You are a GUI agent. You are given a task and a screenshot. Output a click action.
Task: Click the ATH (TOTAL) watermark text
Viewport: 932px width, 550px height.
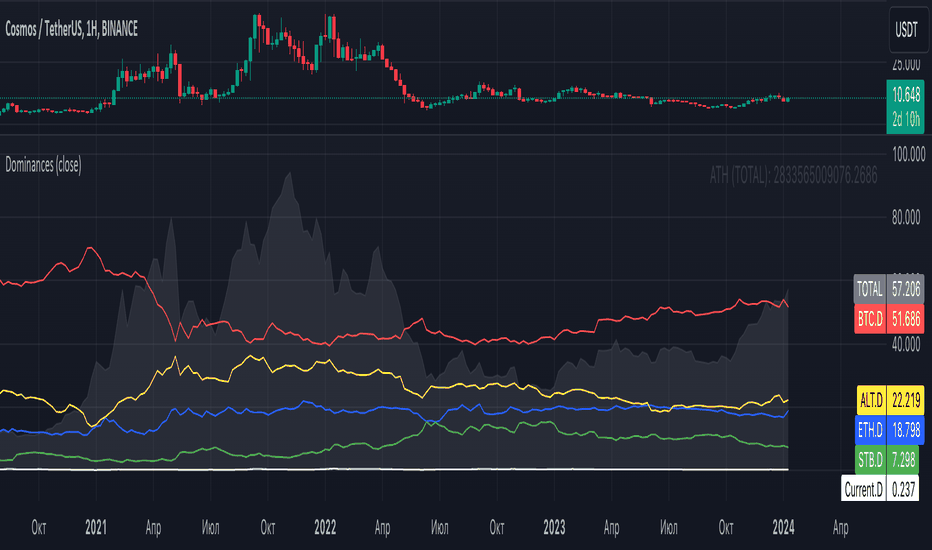tap(793, 175)
